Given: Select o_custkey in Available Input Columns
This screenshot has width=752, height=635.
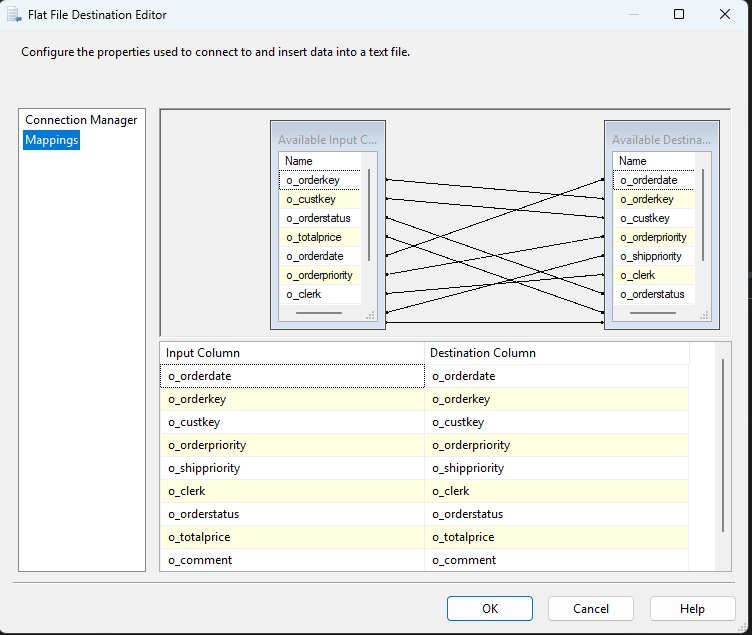Looking at the screenshot, I should click(319, 199).
